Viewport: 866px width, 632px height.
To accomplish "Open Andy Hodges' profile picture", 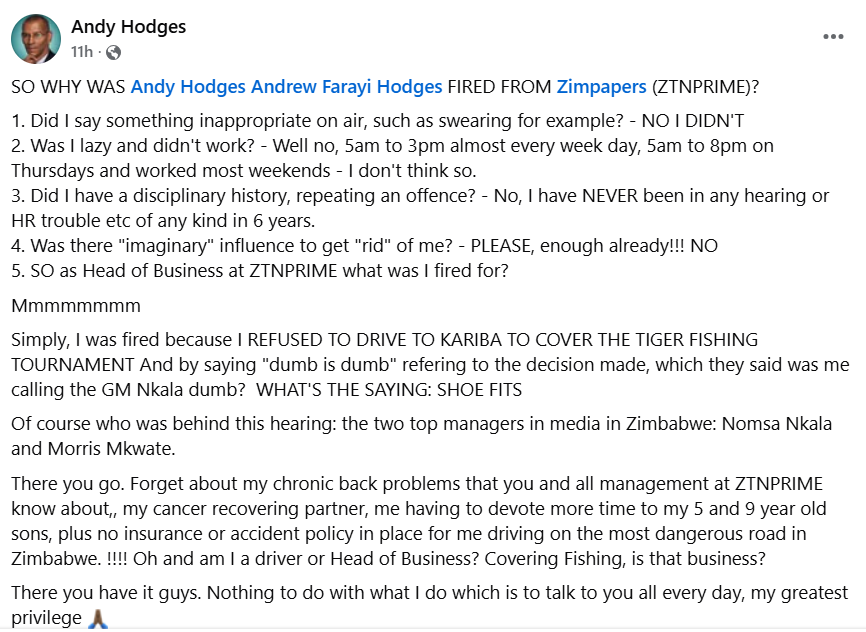I will click(x=36, y=39).
